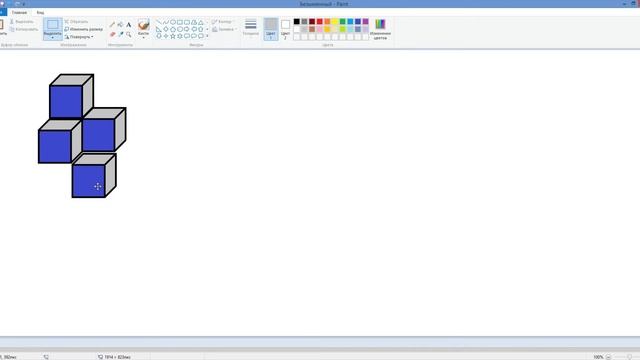Viewport: 640px width, 360px height.
Task: Choose the Diamond shape
Action: pyautogui.click(x=166, y=29)
